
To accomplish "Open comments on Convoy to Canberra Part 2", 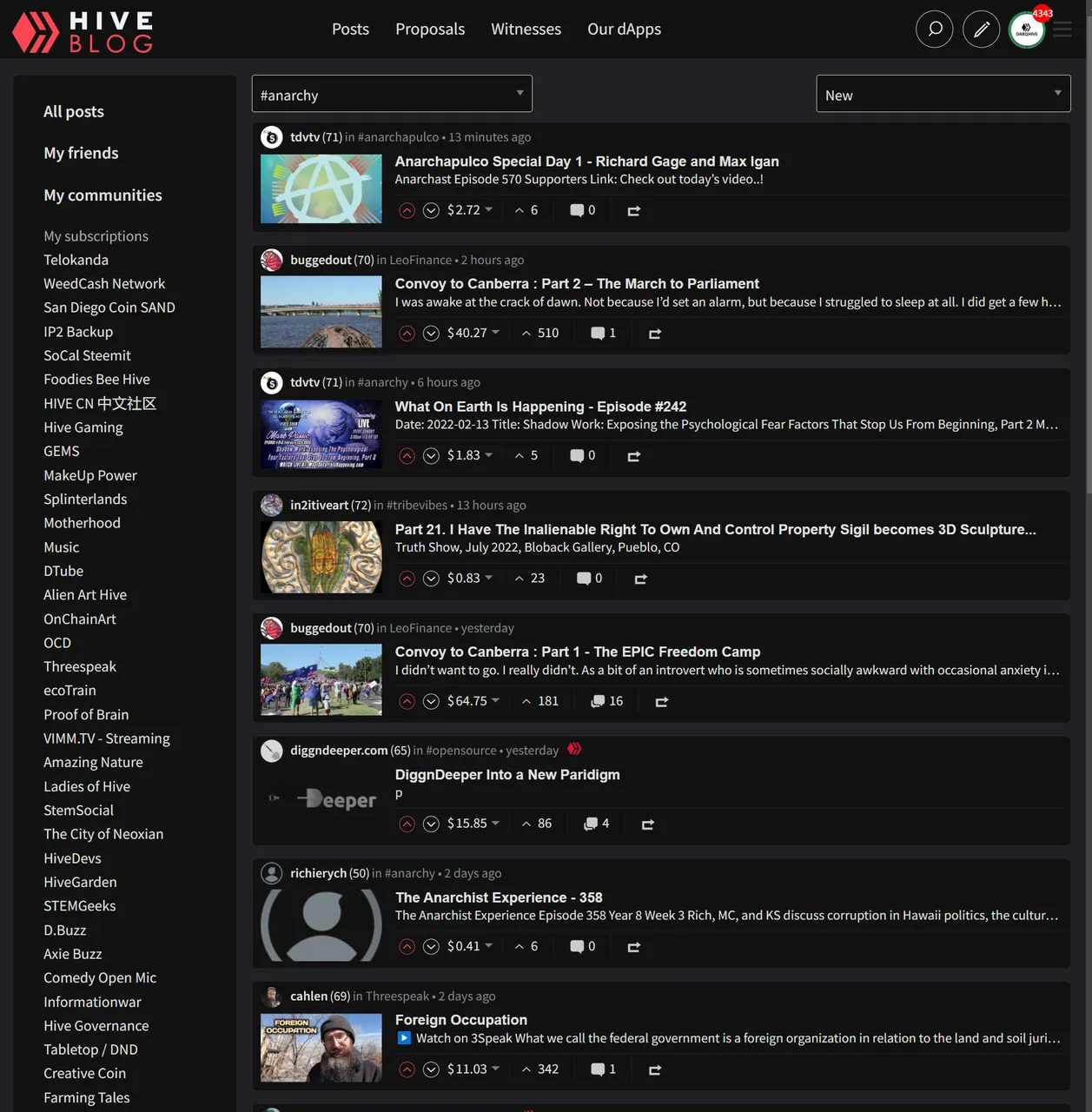I will tap(603, 334).
